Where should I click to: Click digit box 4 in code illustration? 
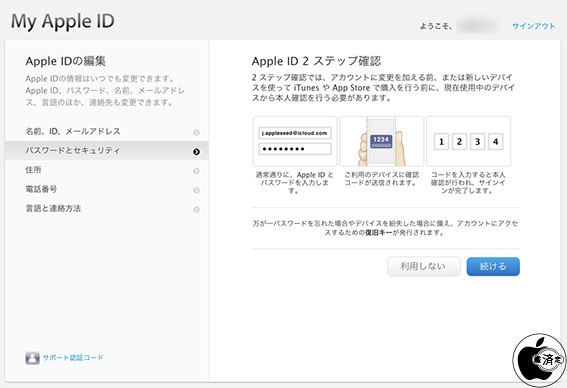(495, 142)
